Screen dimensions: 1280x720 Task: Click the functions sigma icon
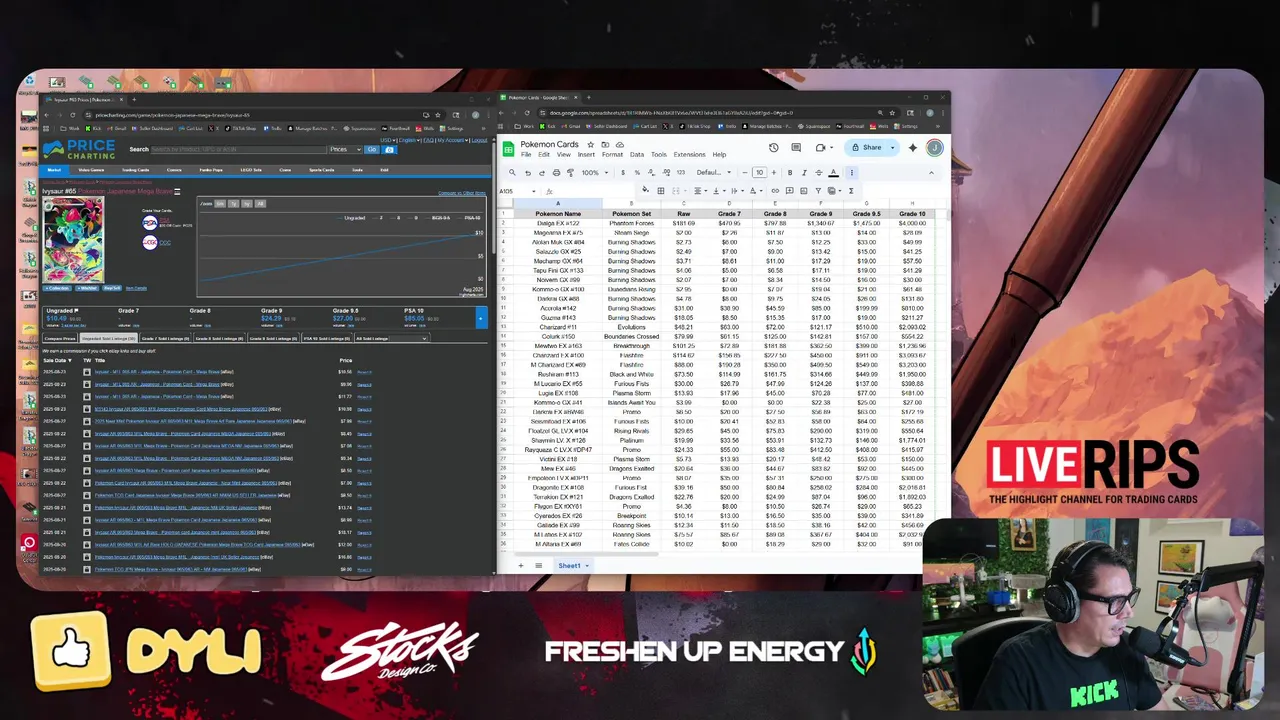click(x=851, y=190)
